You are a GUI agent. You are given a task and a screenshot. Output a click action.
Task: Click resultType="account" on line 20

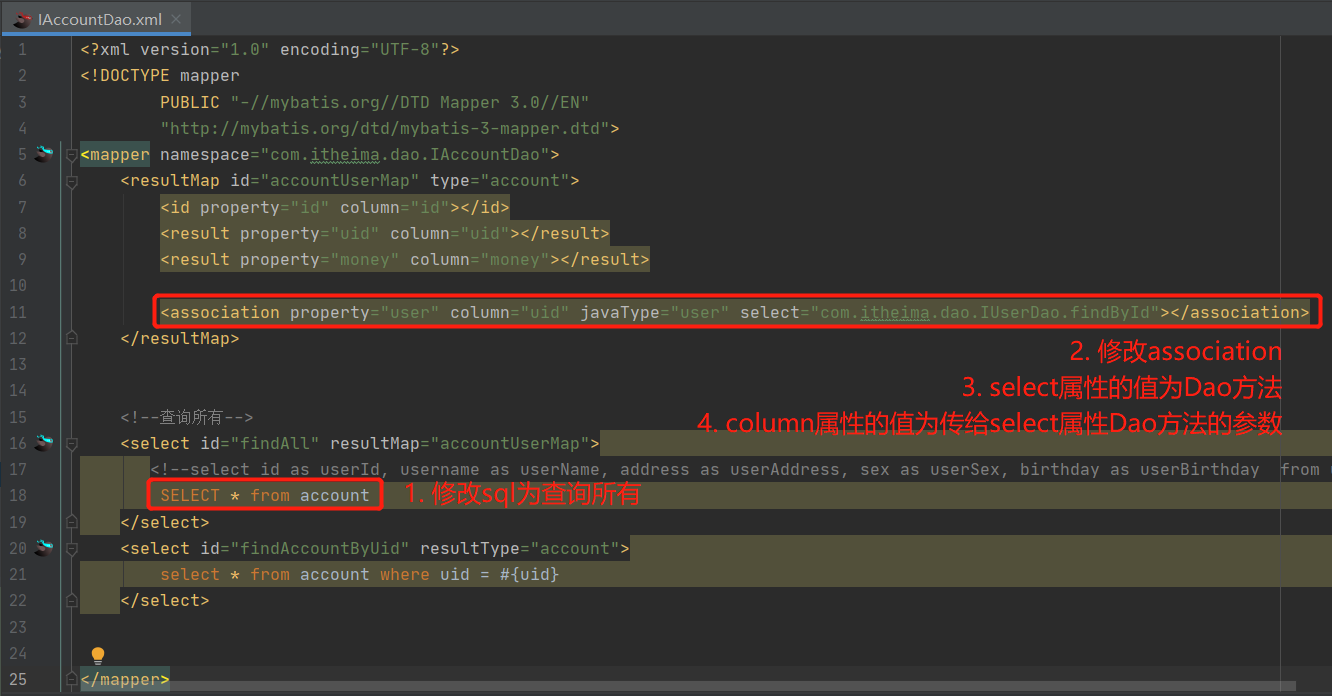pos(520,548)
